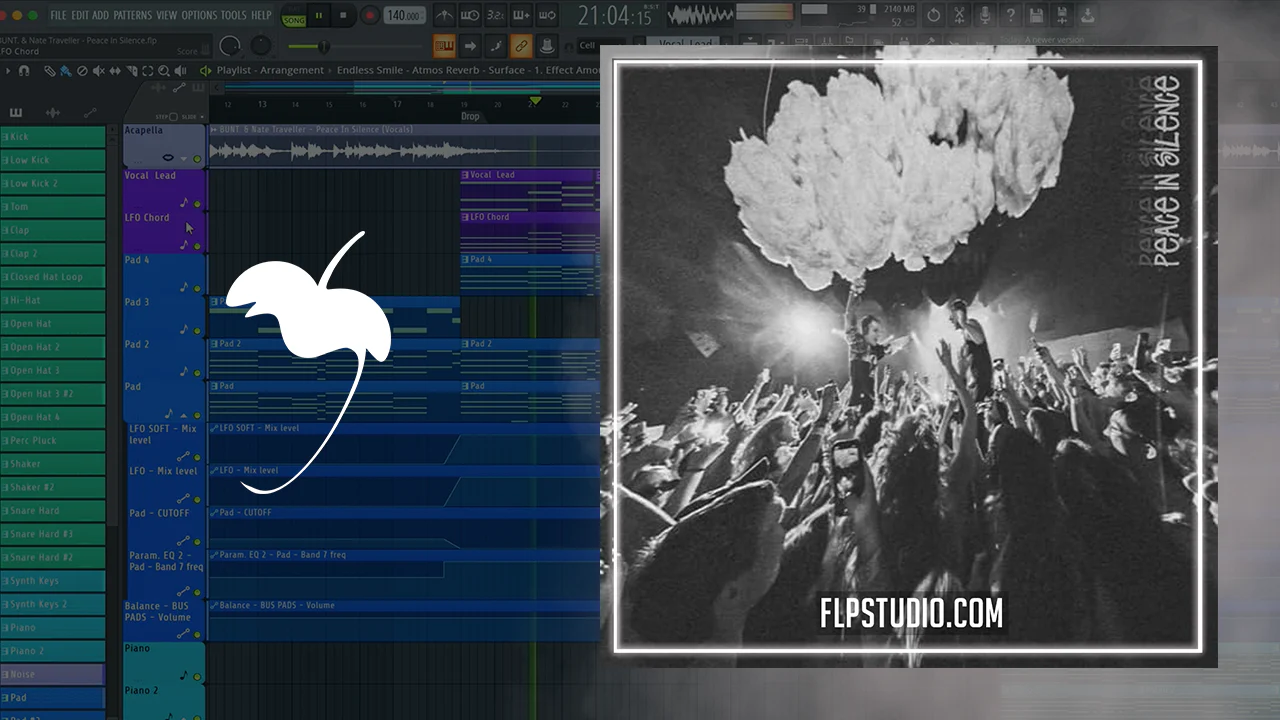Pause playback with the pause button

[x=319, y=16]
